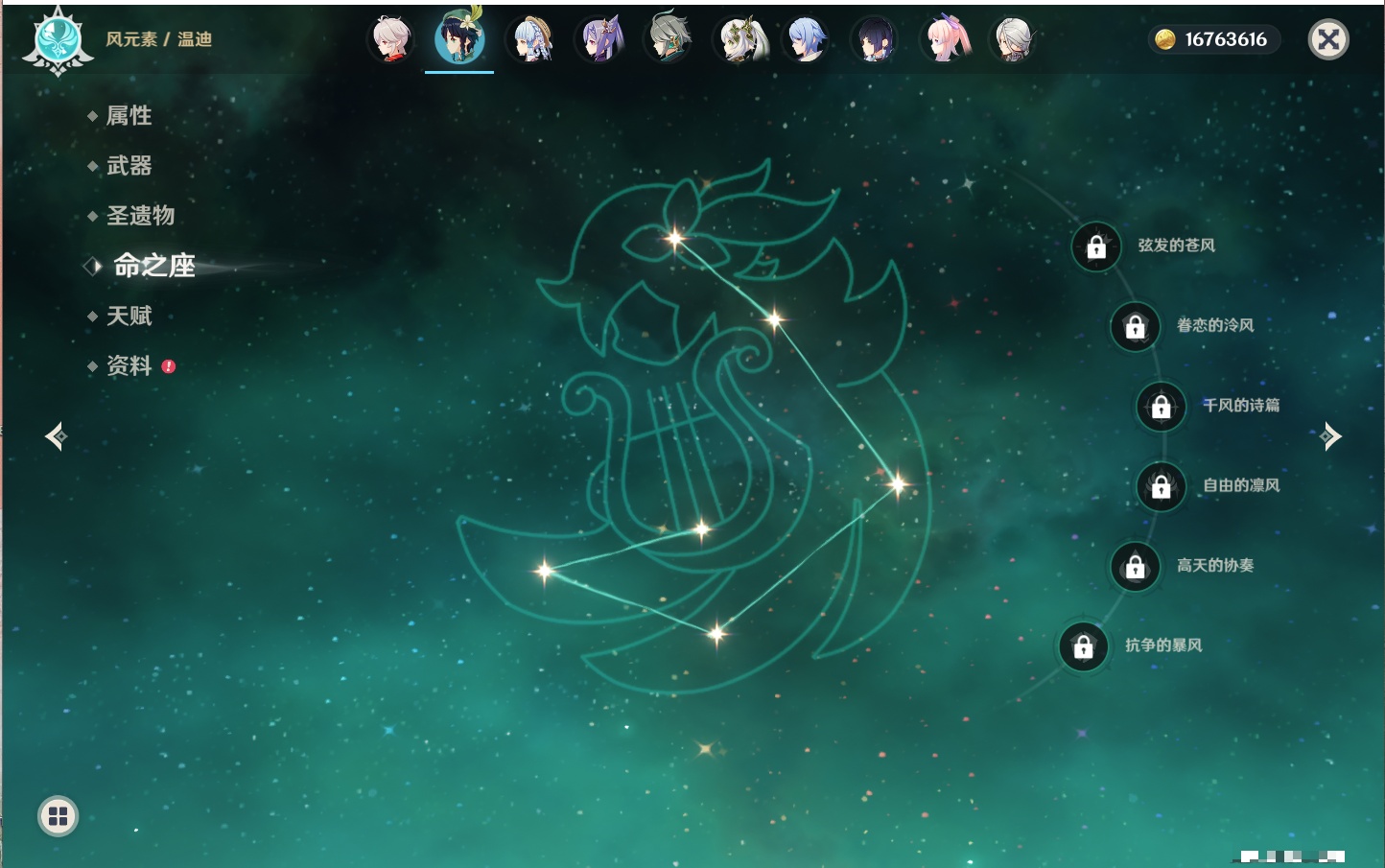Click the 抗争的暴风 constellation label
Viewport: 1385px width, 868px height.
pos(1163,645)
